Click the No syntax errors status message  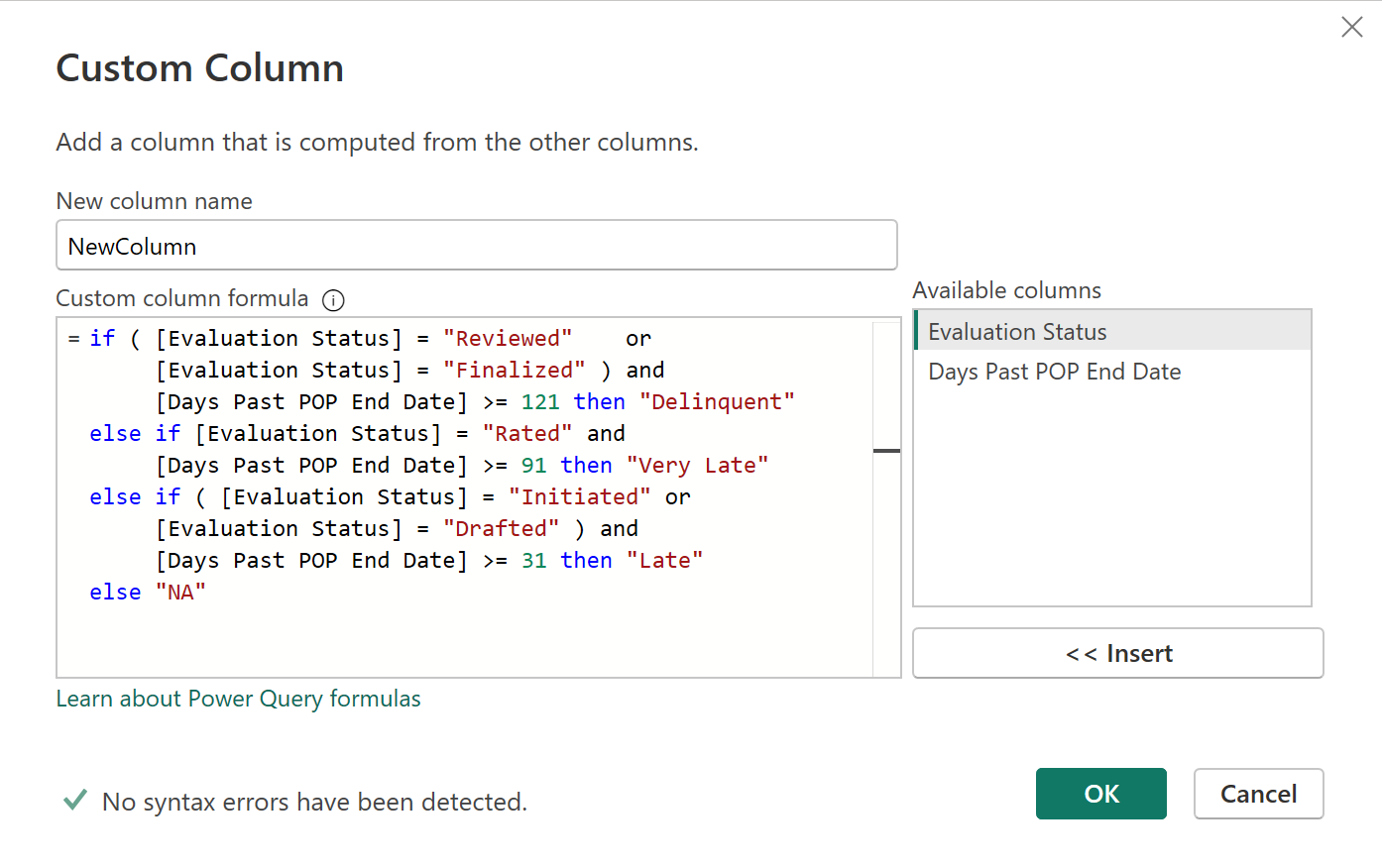click(x=314, y=802)
